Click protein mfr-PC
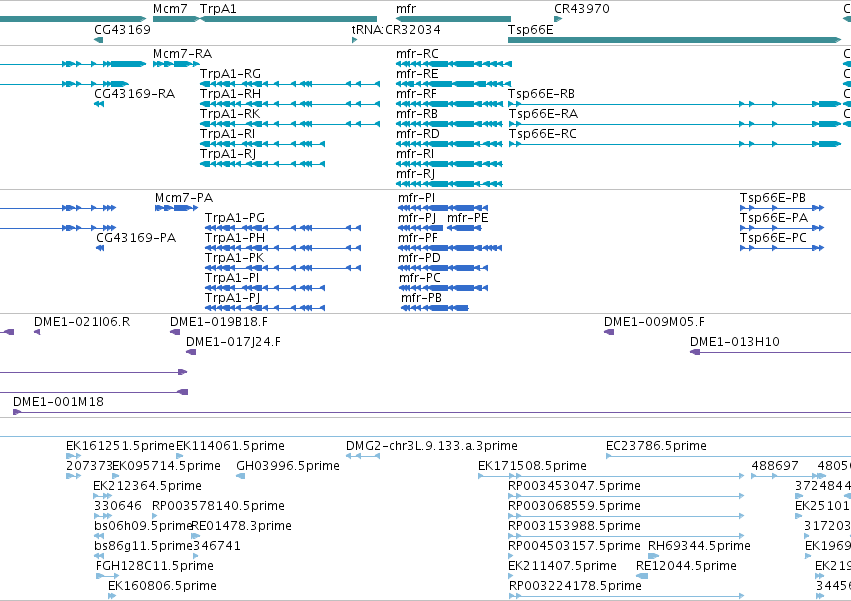Image resolution: width=851 pixels, height=601 pixels. pos(443,288)
